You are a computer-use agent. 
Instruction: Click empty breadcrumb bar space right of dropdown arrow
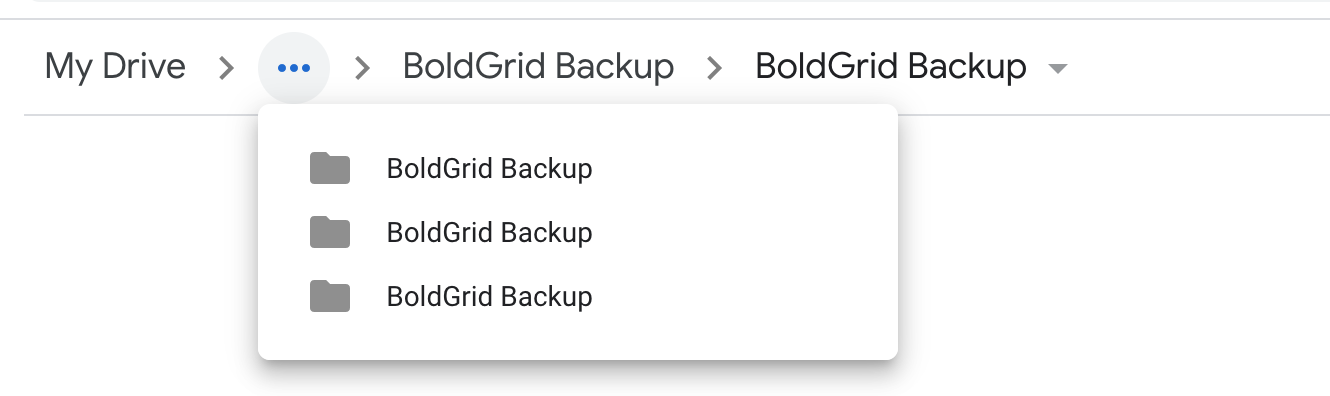tap(1200, 68)
